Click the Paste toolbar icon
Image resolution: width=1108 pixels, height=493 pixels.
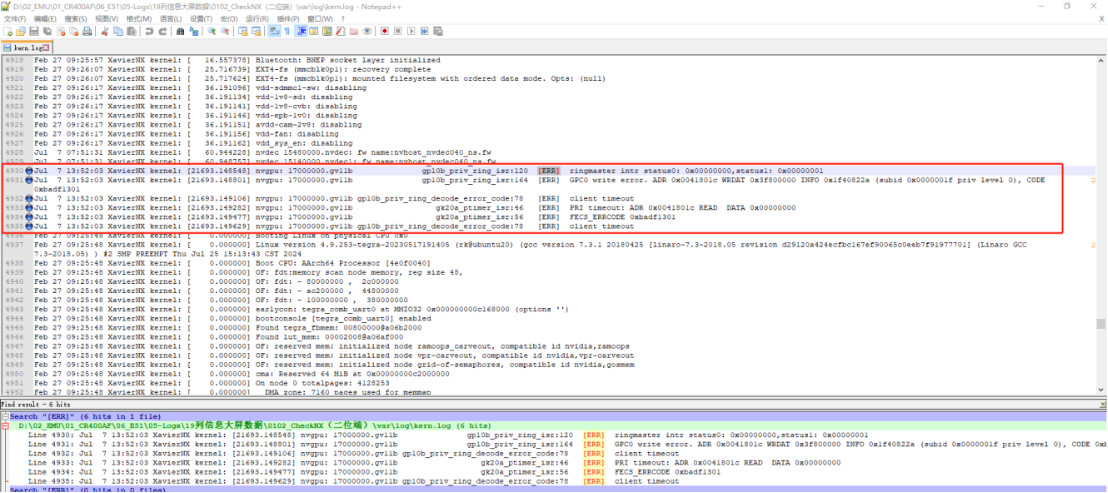pyautogui.click(x=131, y=31)
